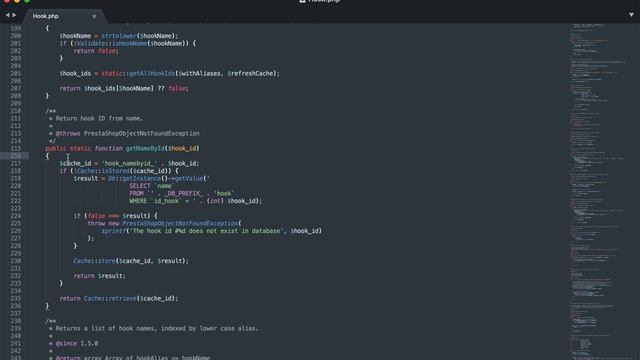
Task: Select the Hook.php tab
Action: coord(46,16)
